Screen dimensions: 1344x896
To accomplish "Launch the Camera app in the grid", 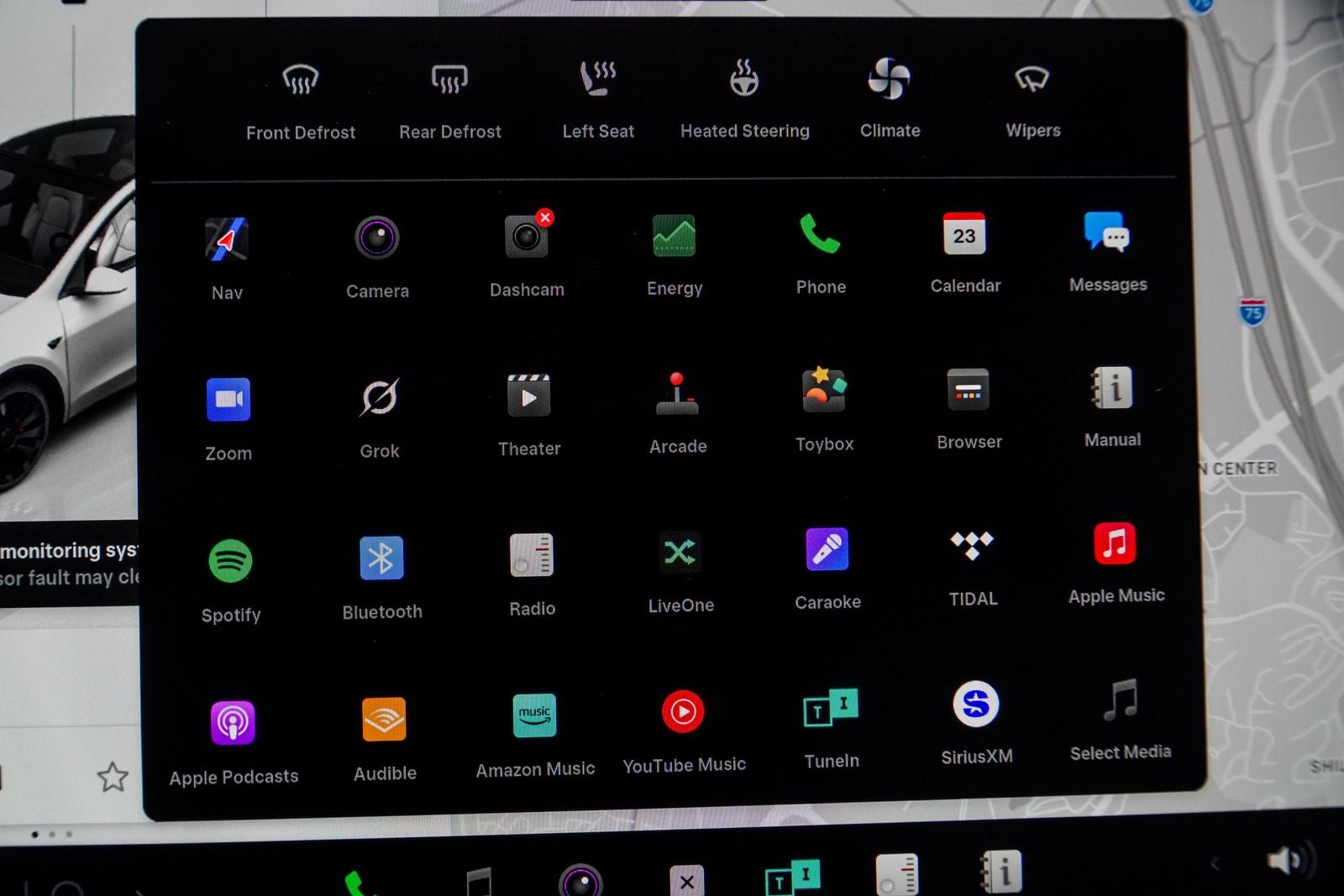I will coord(376,238).
